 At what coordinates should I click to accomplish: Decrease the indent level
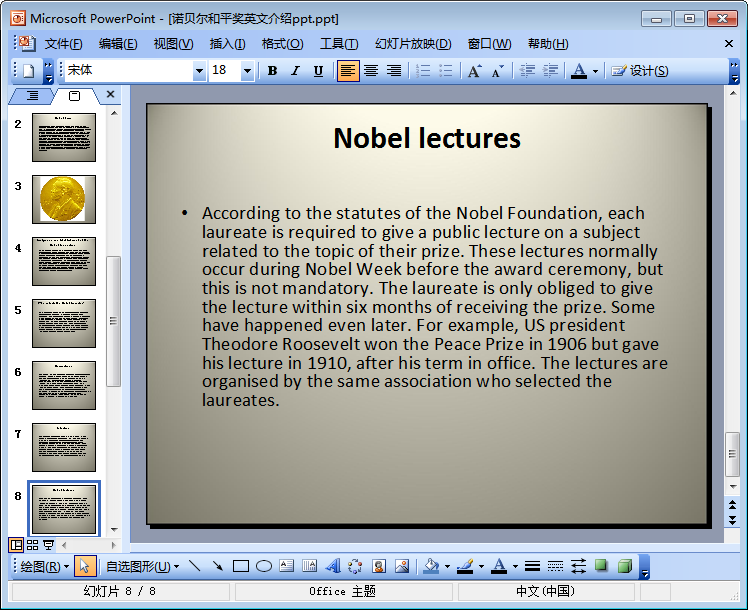527,71
